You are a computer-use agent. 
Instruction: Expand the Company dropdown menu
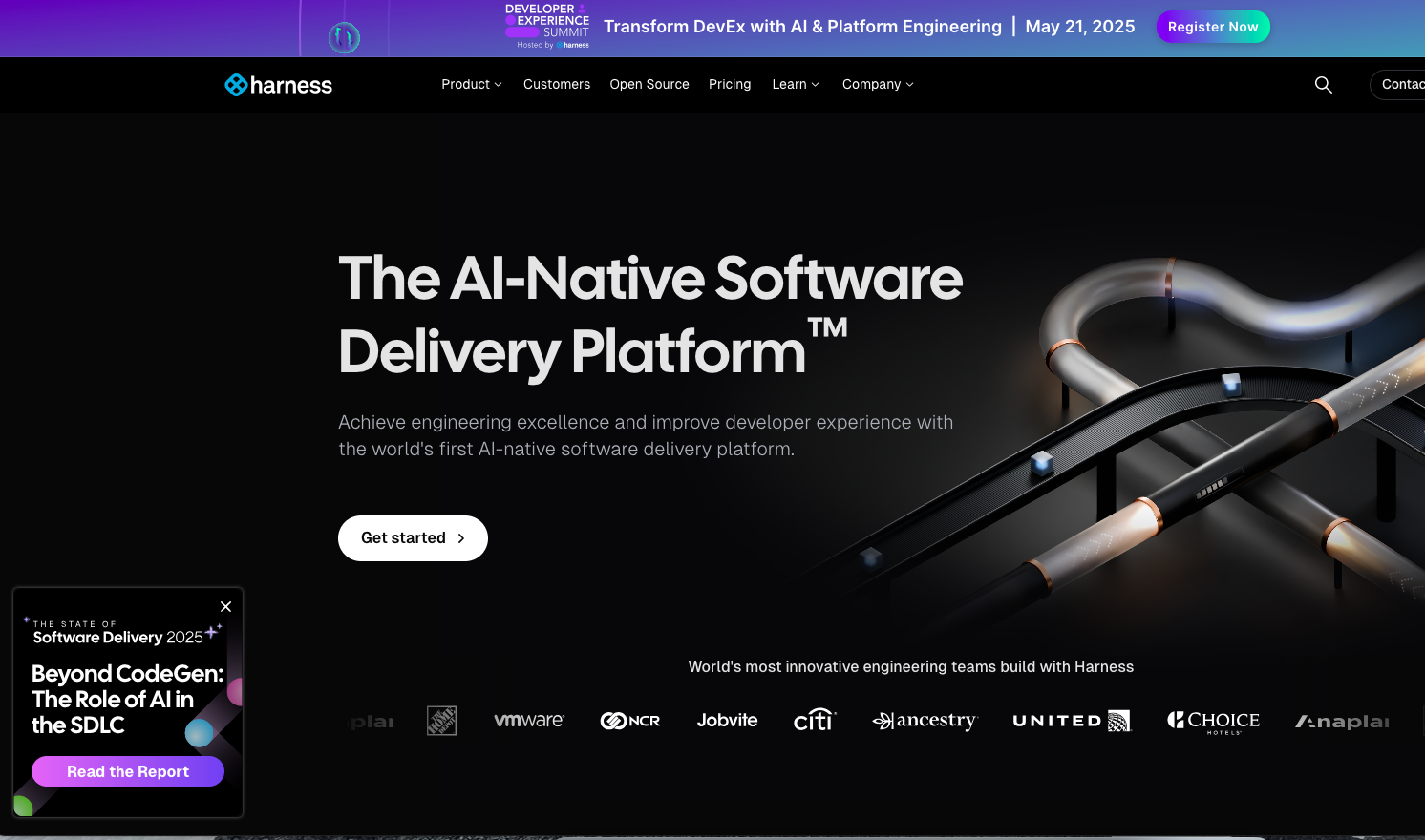[878, 84]
